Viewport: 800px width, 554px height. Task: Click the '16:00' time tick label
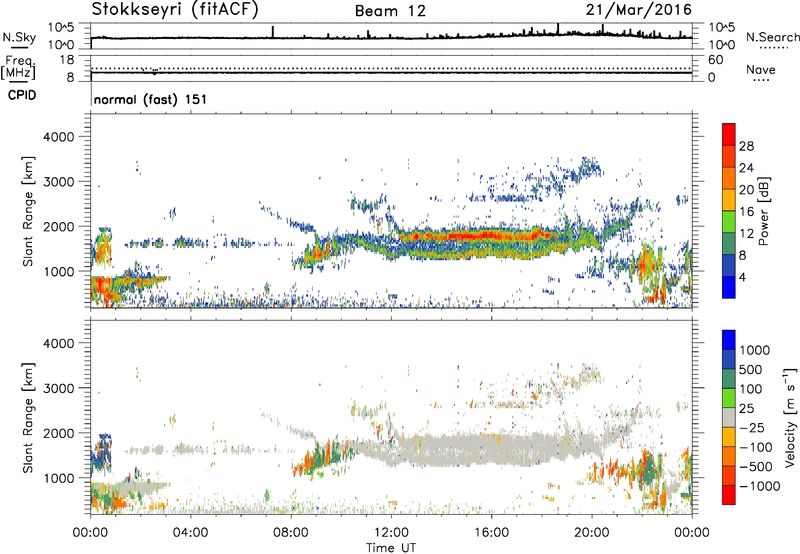(491, 533)
